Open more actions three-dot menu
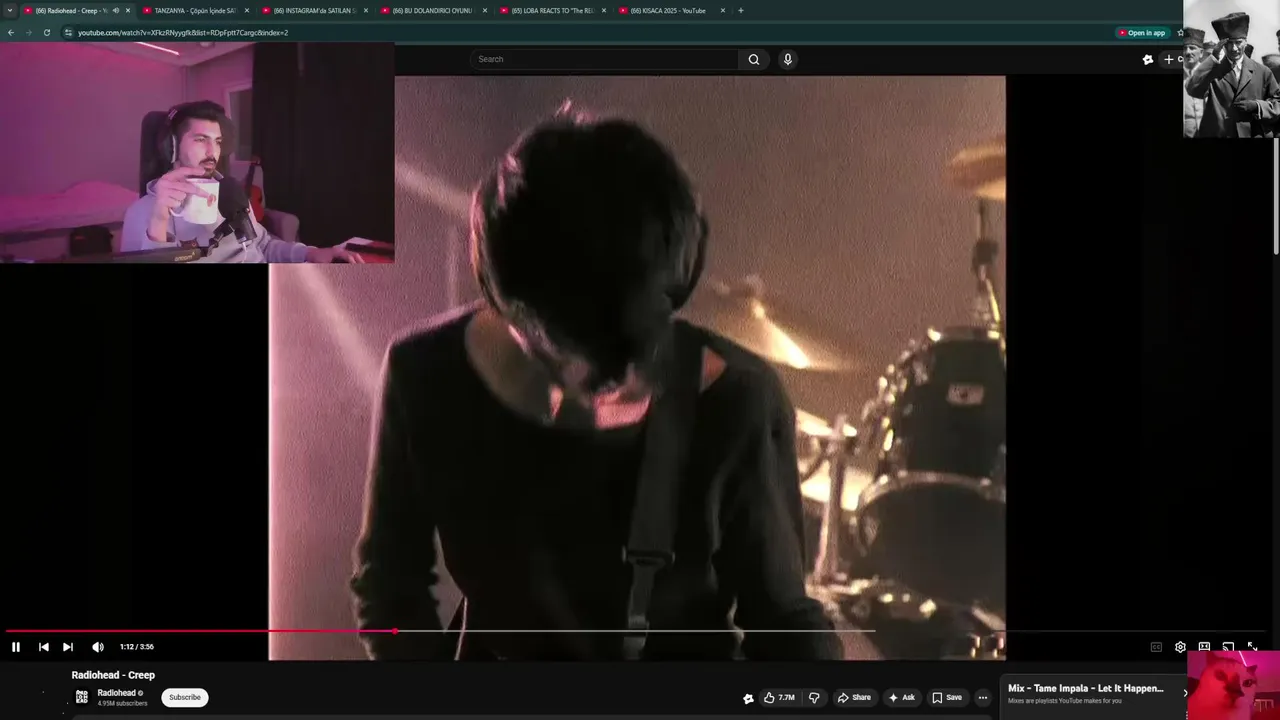 pos(983,697)
